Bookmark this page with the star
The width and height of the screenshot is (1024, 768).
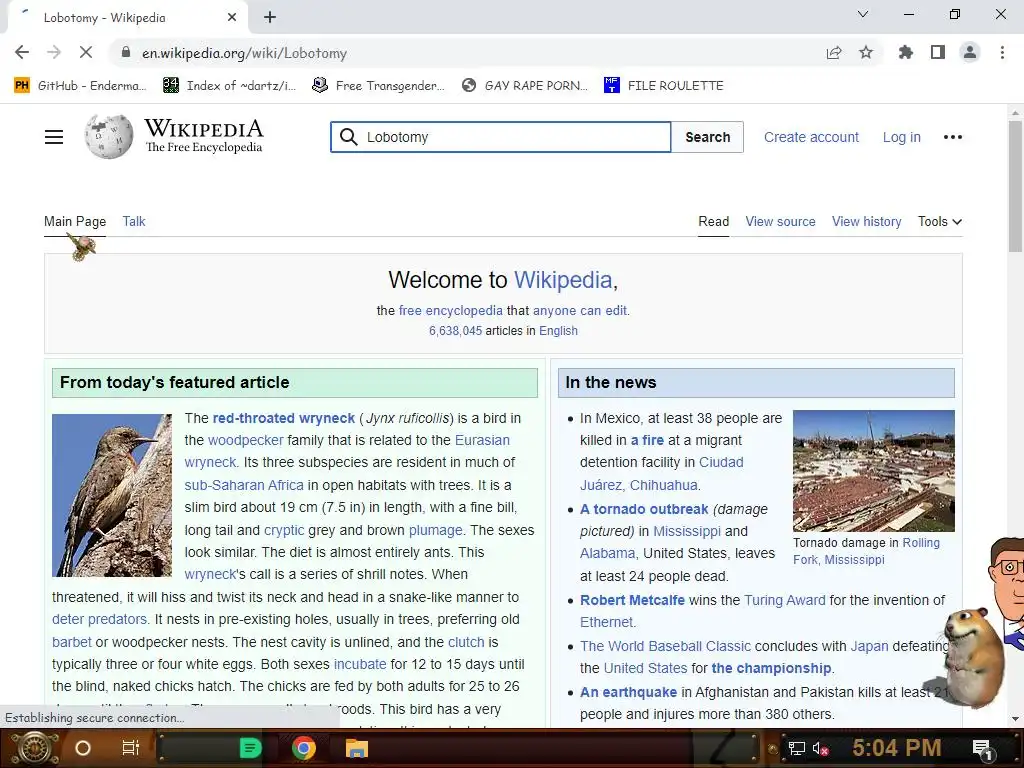(x=866, y=52)
